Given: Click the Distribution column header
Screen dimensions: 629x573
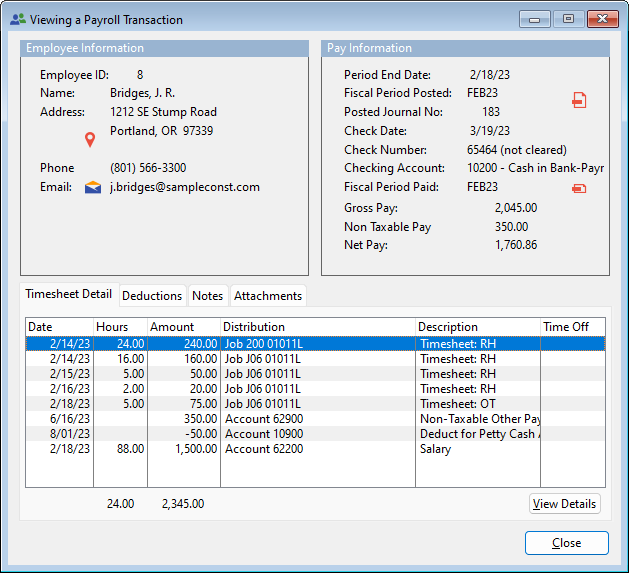Looking at the screenshot, I should [317, 327].
